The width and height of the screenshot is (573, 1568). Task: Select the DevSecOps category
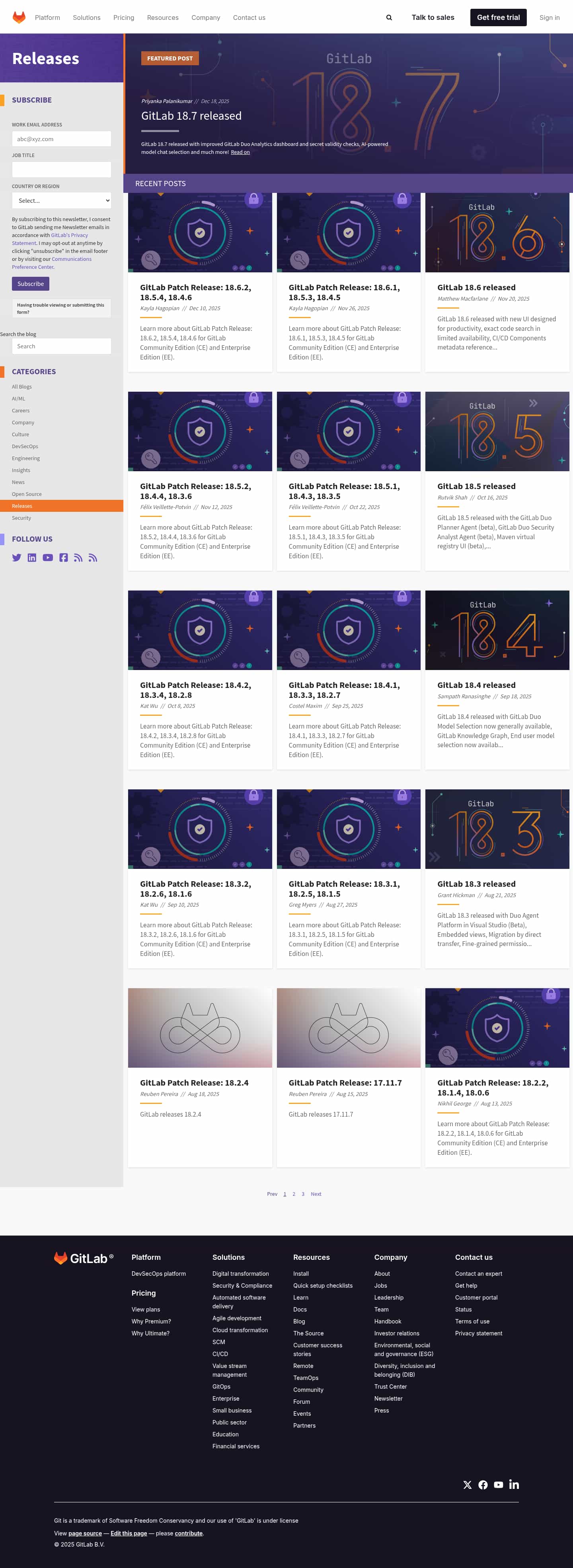click(x=25, y=446)
